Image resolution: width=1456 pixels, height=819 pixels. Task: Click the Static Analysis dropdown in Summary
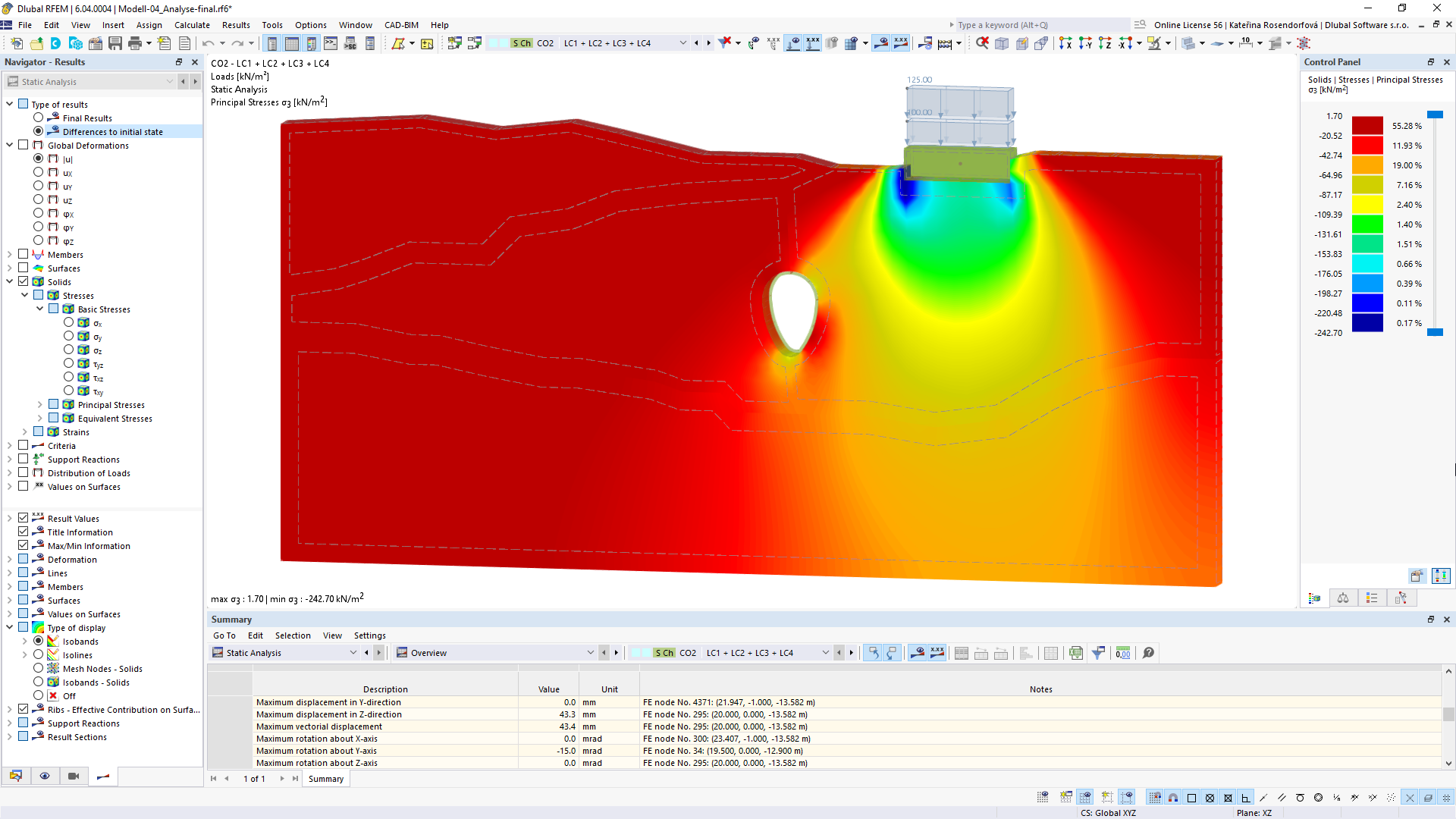pos(285,652)
